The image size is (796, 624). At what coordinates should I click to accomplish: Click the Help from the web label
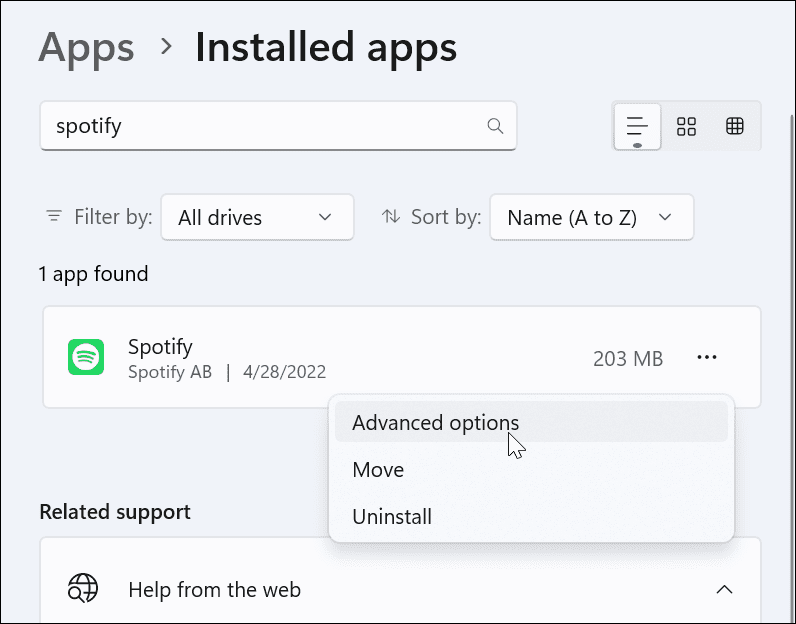[x=214, y=589]
